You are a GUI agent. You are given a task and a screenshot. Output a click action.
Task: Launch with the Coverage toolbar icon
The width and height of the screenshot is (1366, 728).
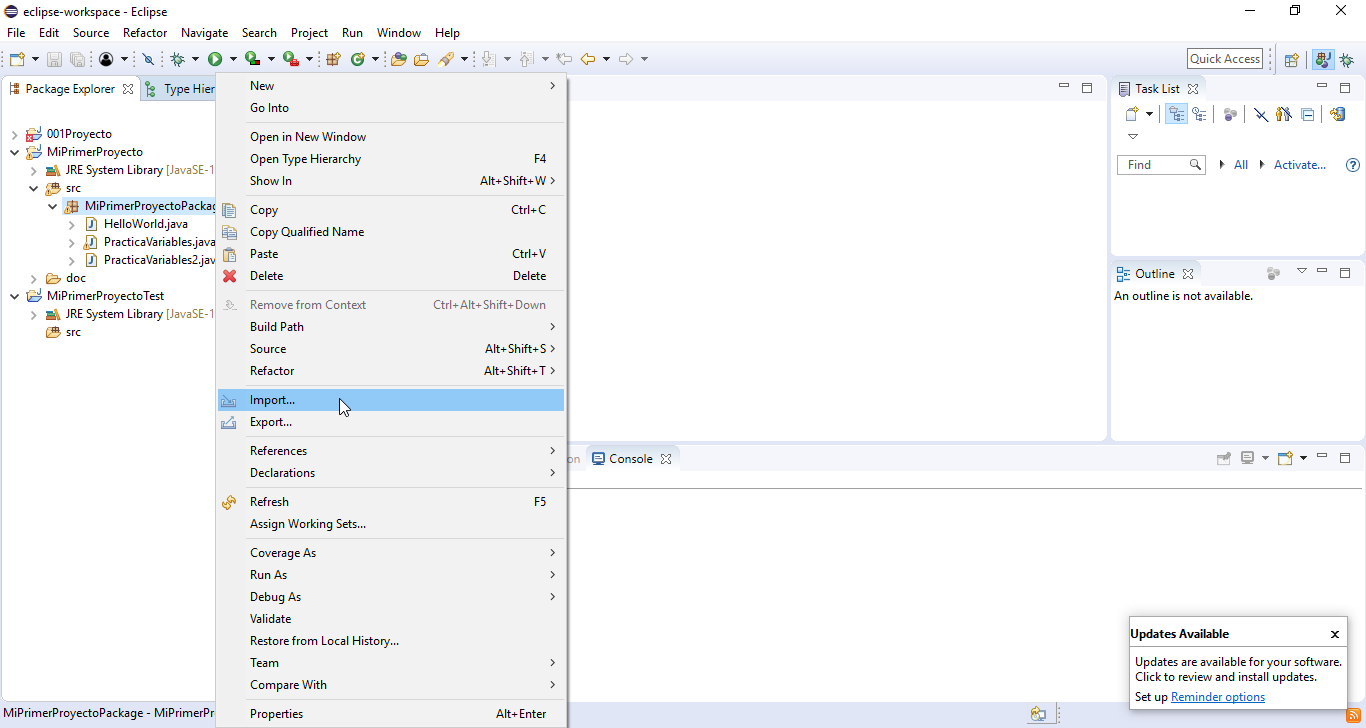252,58
